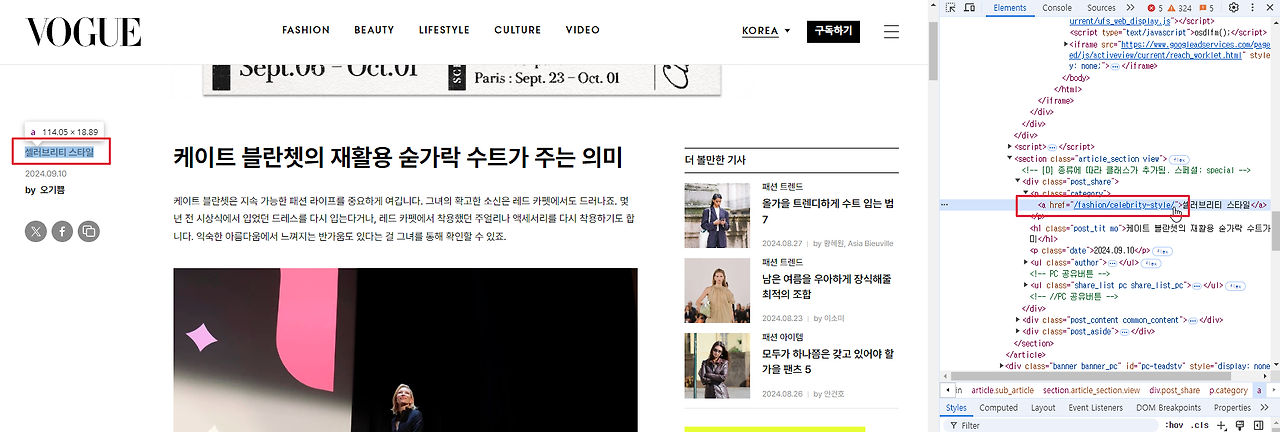This screenshot has width=1280, height=432.
Task: Open the 셀러브리티 스타일 category link
Action: pyautogui.click(x=60, y=152)
